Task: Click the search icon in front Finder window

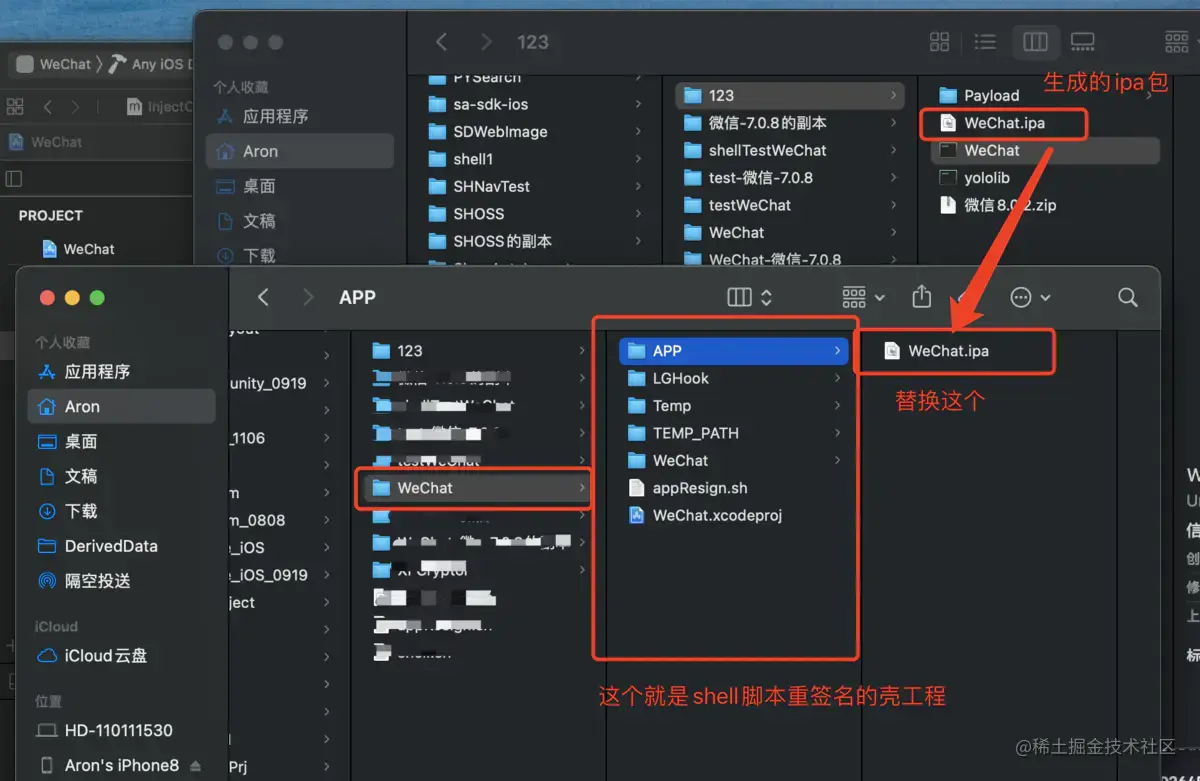Action: point(1128,297)
